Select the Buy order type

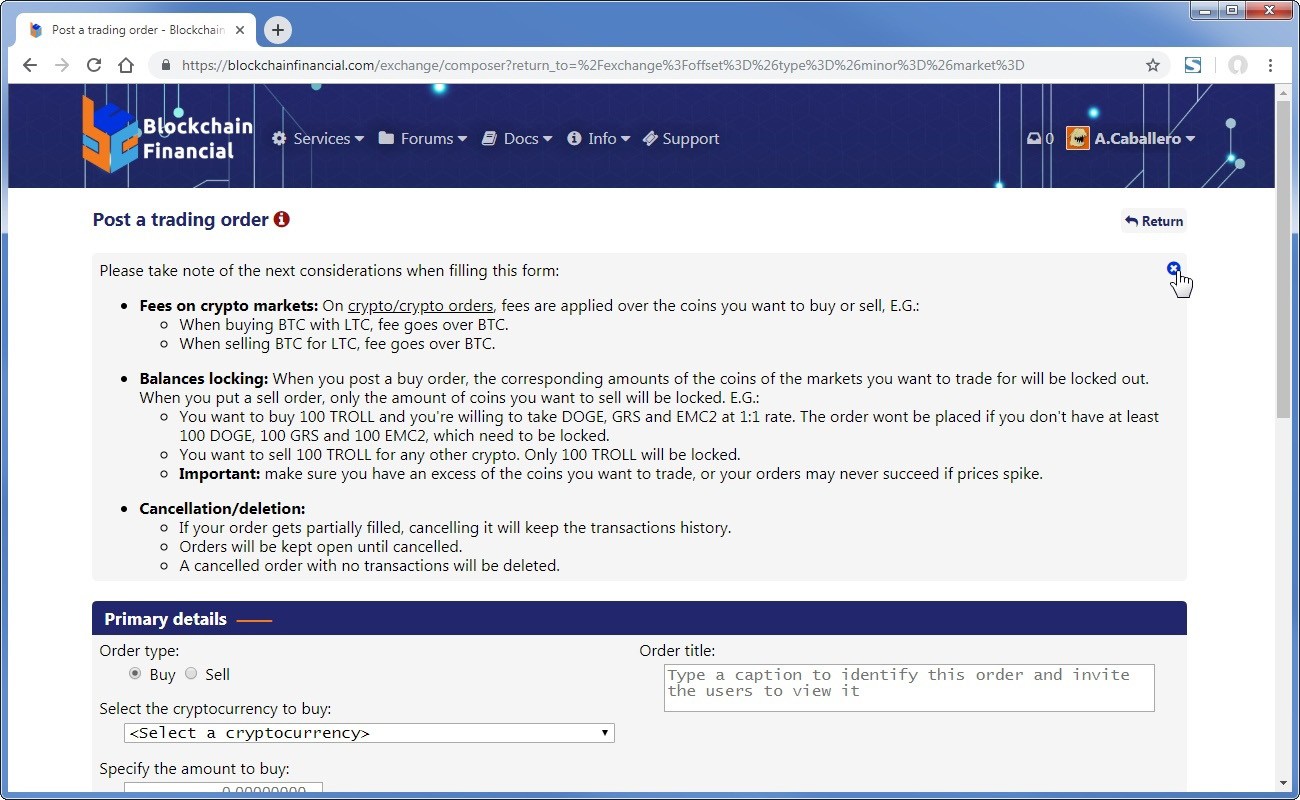pyautogui.click(x=135, y=674)
